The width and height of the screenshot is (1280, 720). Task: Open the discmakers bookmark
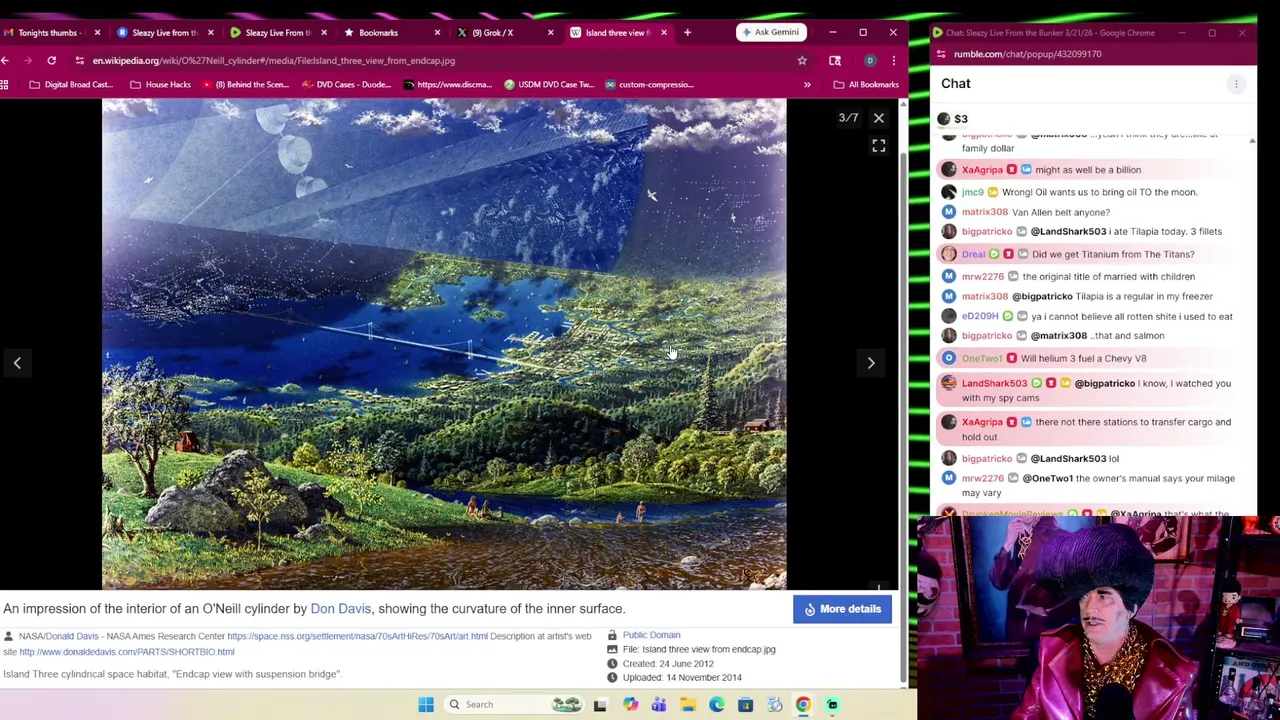(447, 85)
